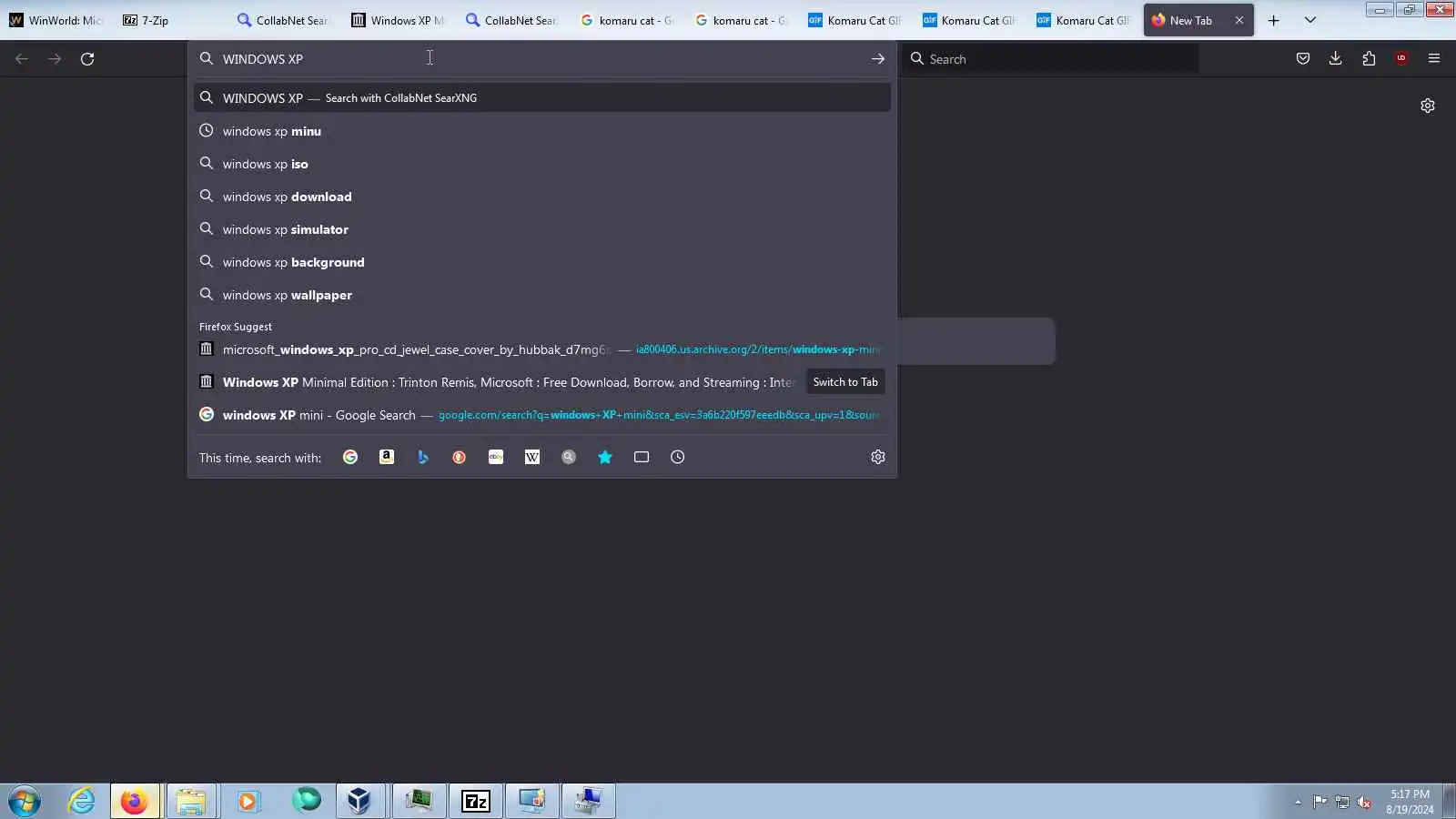Switch to the 7-Zip tab

tap(171, 20)
